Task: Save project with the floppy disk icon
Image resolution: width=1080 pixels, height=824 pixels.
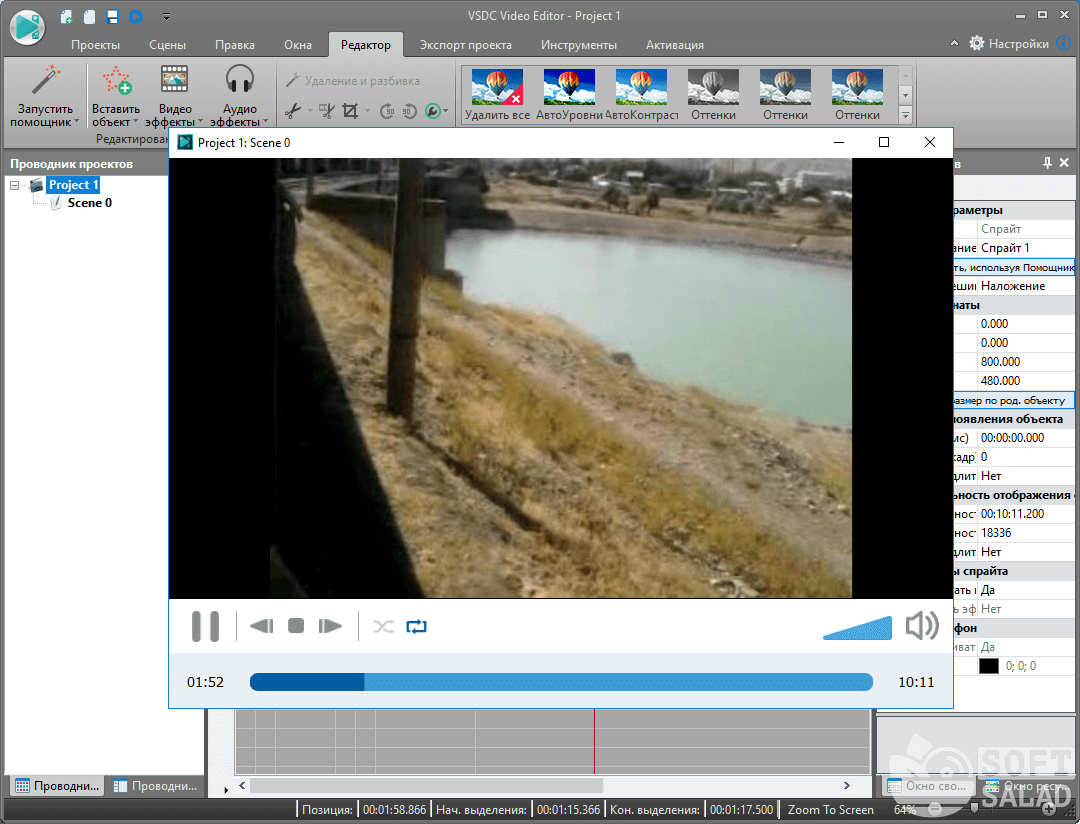Action: (112, 17)
